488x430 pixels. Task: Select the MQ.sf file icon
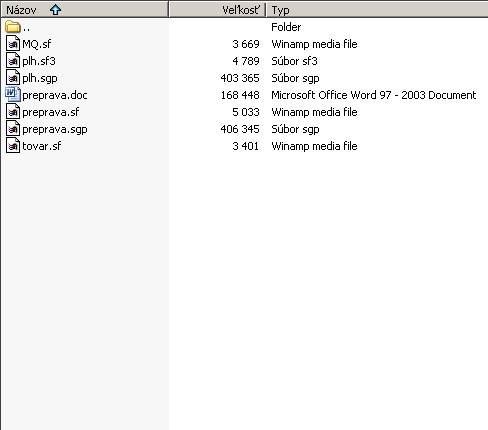click(13, 44)
